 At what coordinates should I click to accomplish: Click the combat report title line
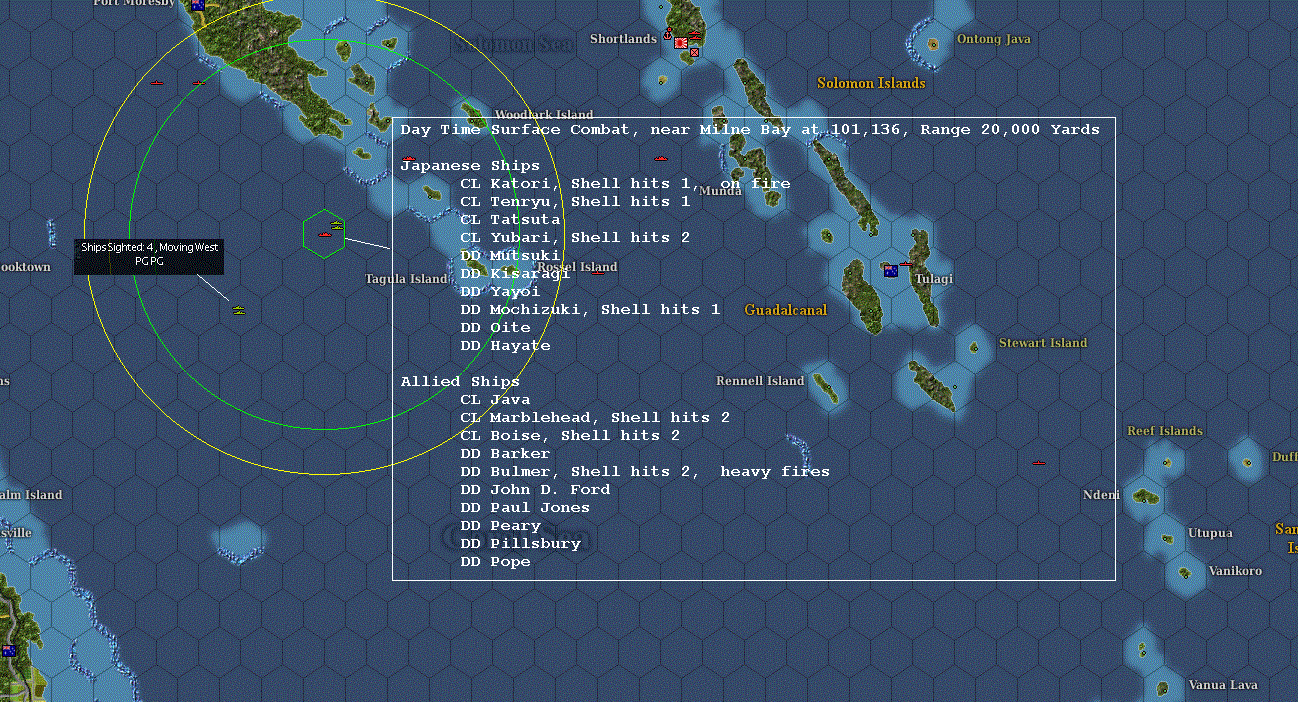[x=750, y=130]
